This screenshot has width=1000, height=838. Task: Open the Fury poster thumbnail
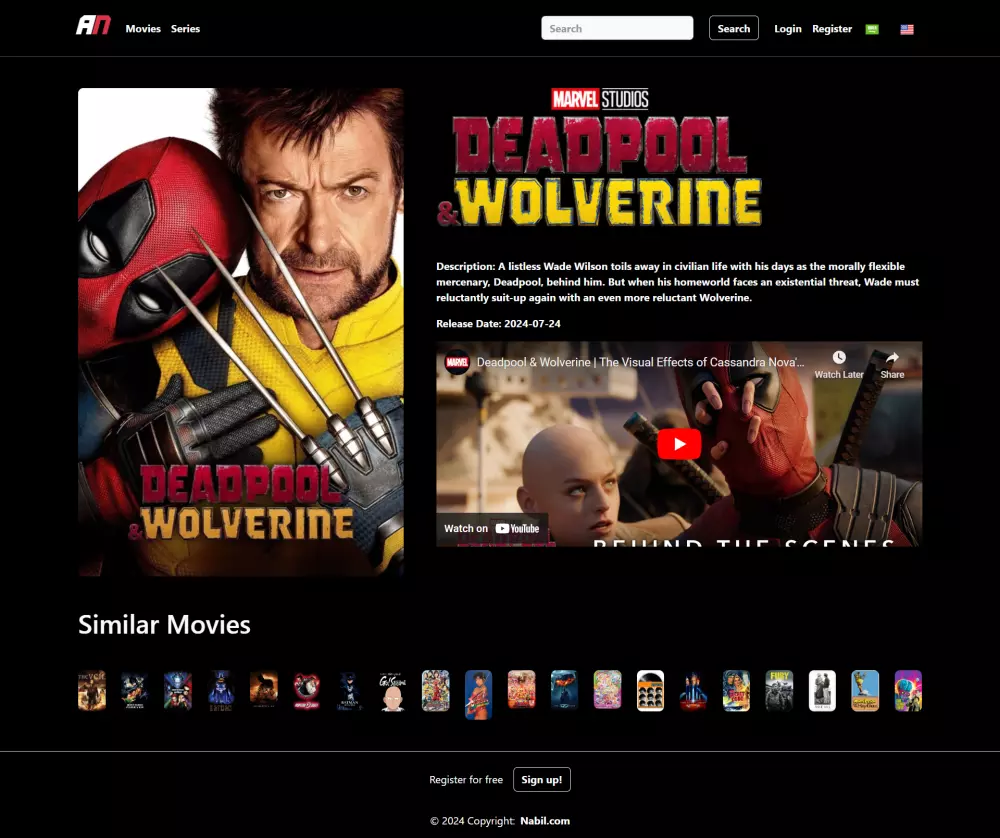point(779,691)
